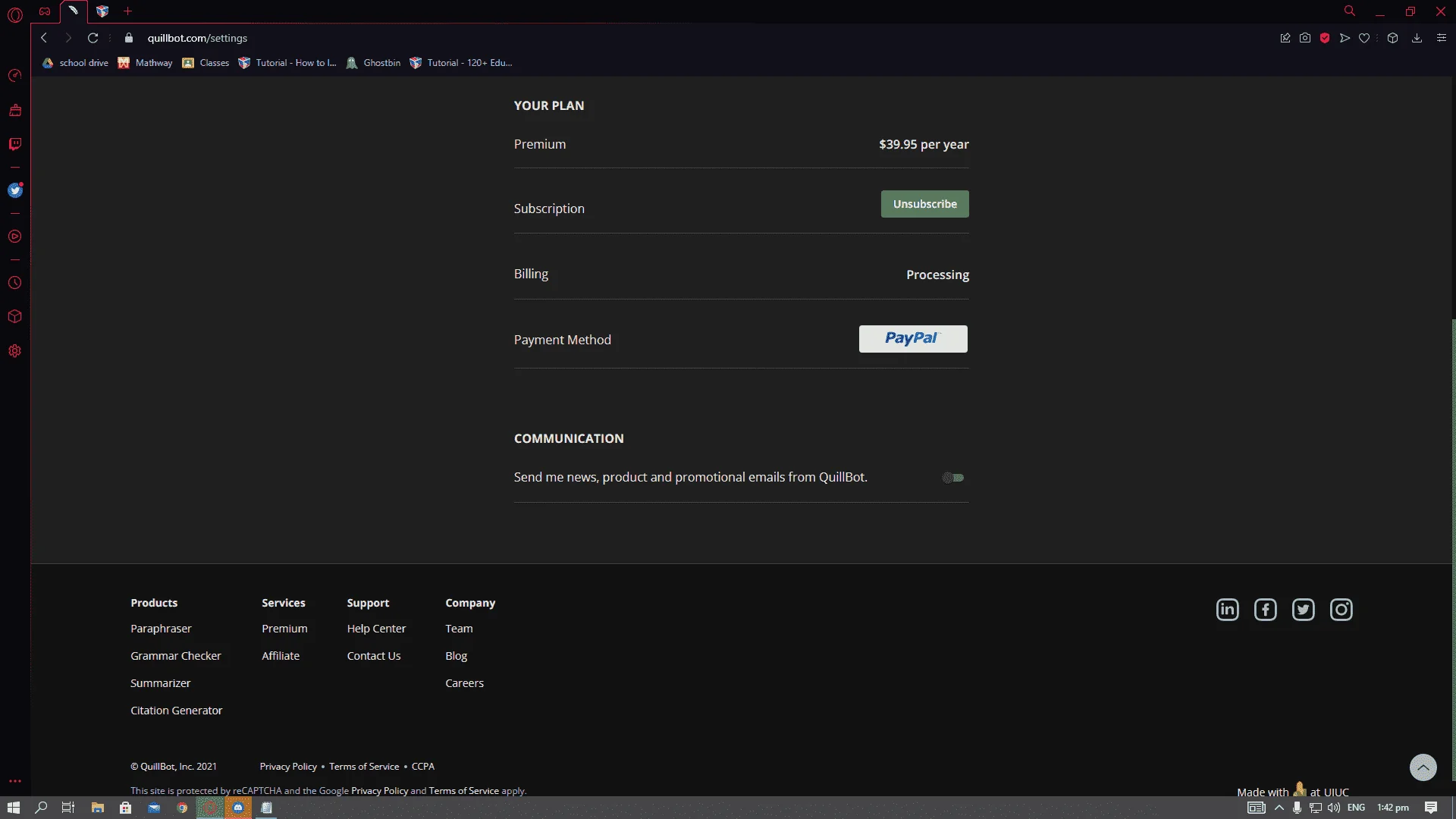Open the Summarizer footer link
This screenshot has width=1456, height=819.
pos(161,683)
